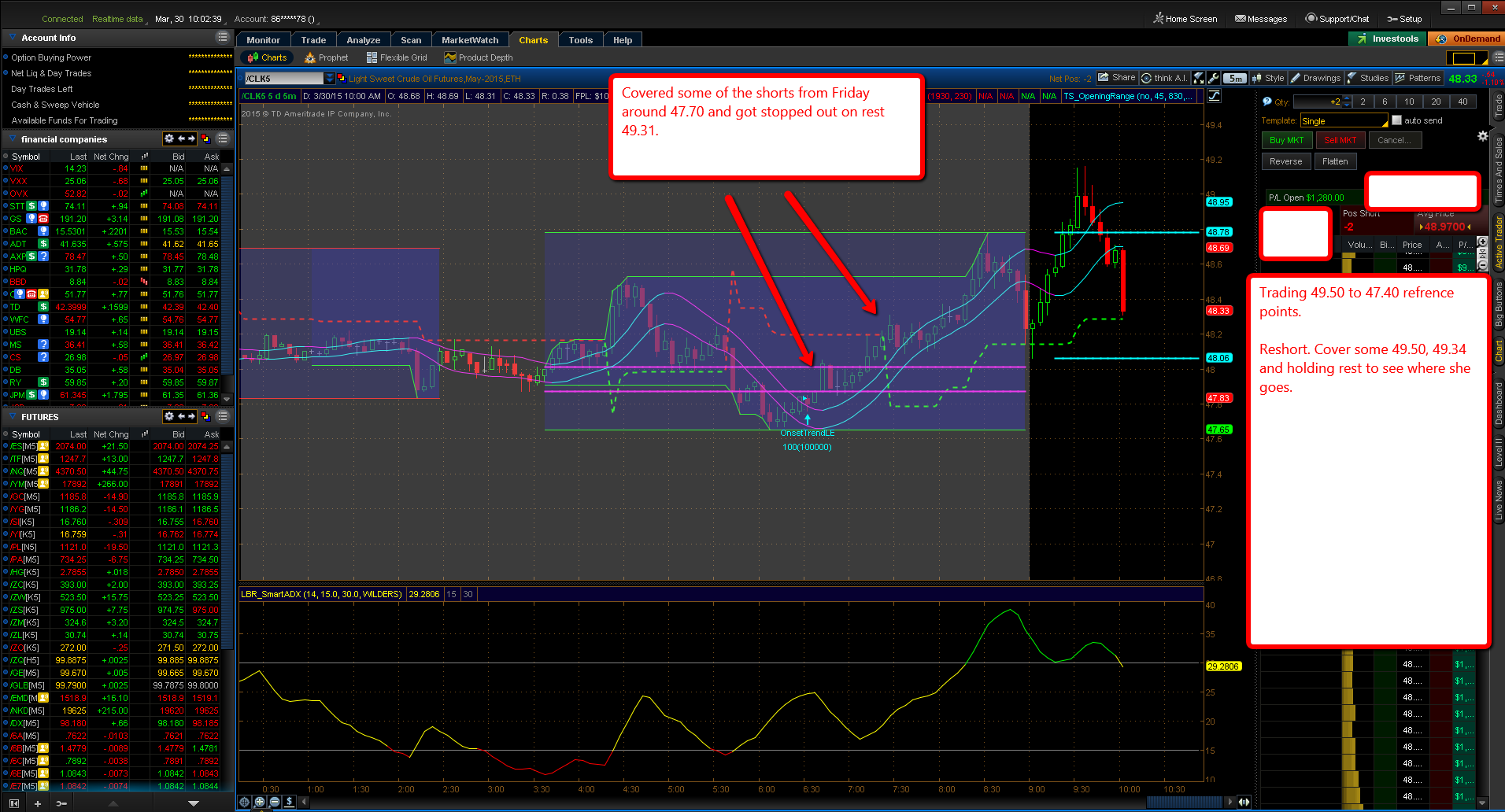Click the add gadget plus icon

click(37, 803)
